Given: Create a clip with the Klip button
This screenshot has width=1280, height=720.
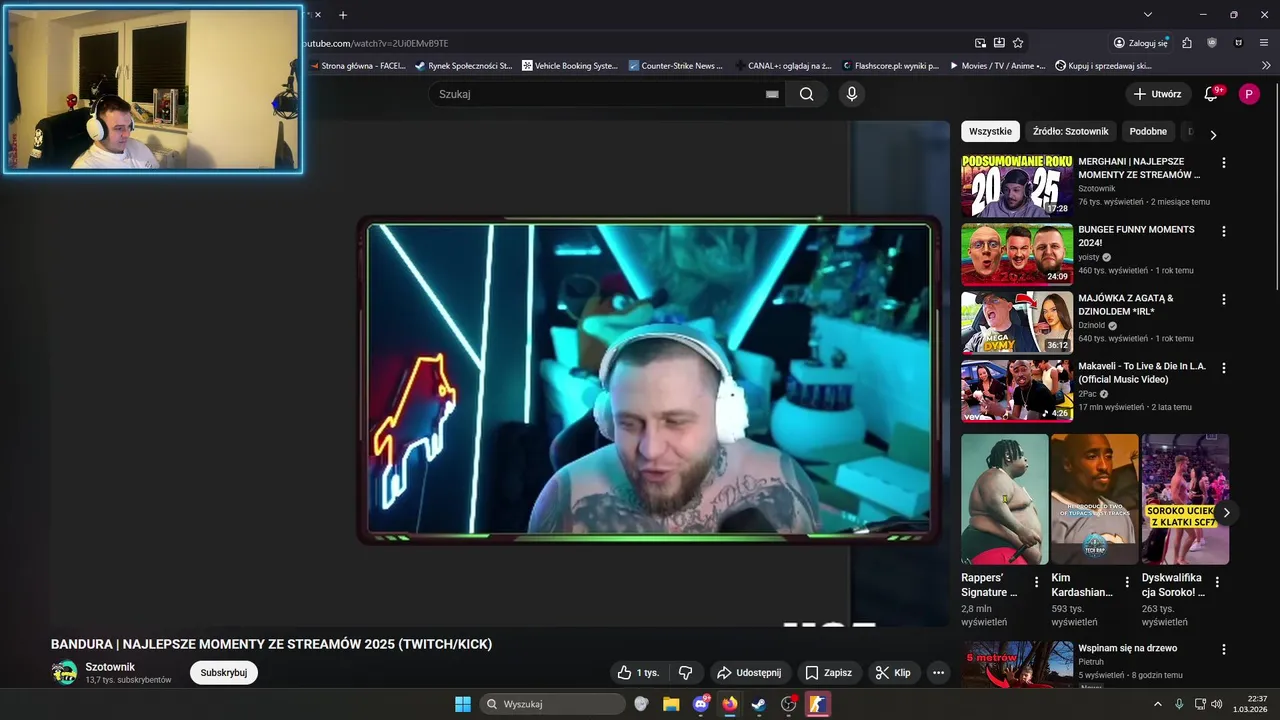Looking at the screenshot, I should tap(893, 673).
